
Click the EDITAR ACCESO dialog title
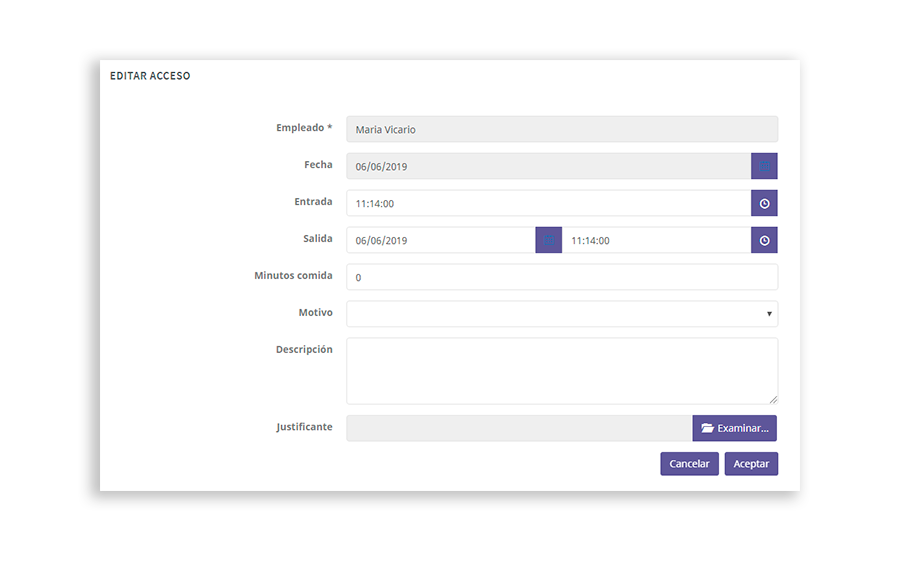[150, 76]
